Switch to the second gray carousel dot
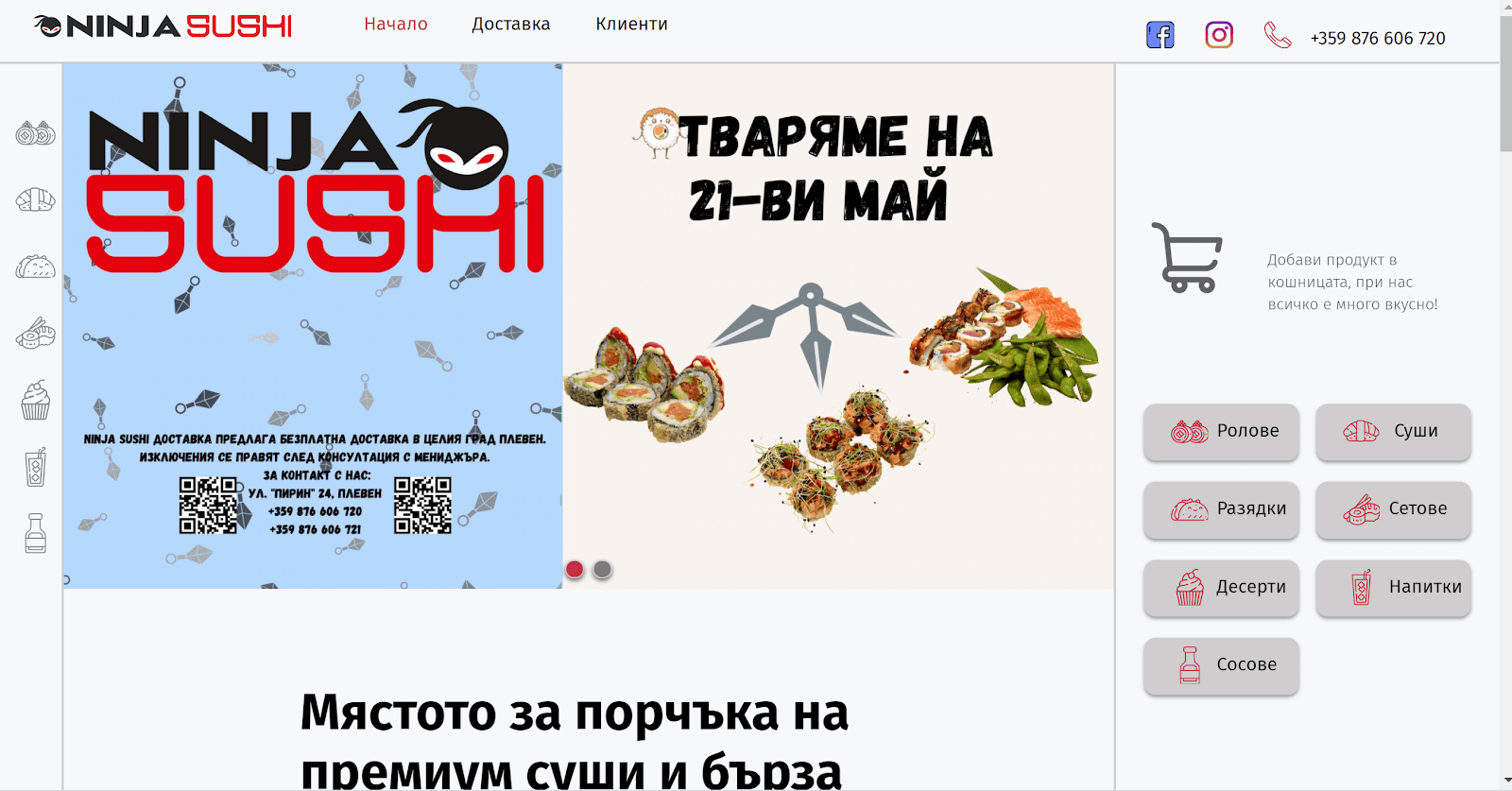This screenshot has height=791, width=1512. click(x=602, y=569)
